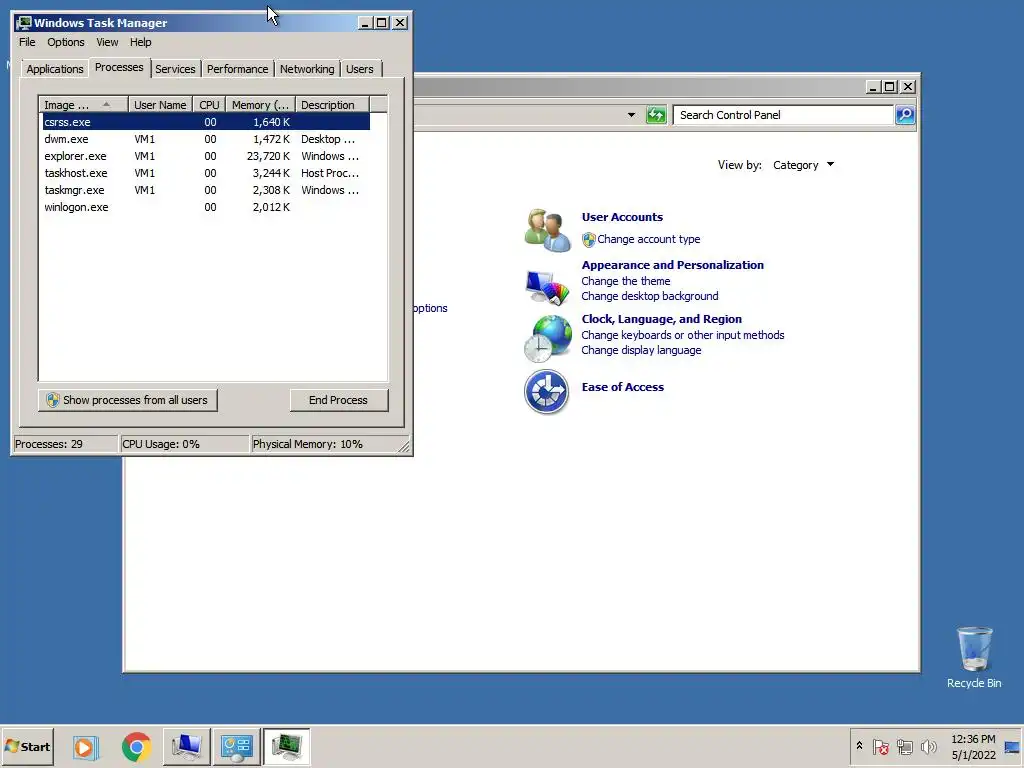
Task: Open the User Accounts category icon
Action: 547,230
